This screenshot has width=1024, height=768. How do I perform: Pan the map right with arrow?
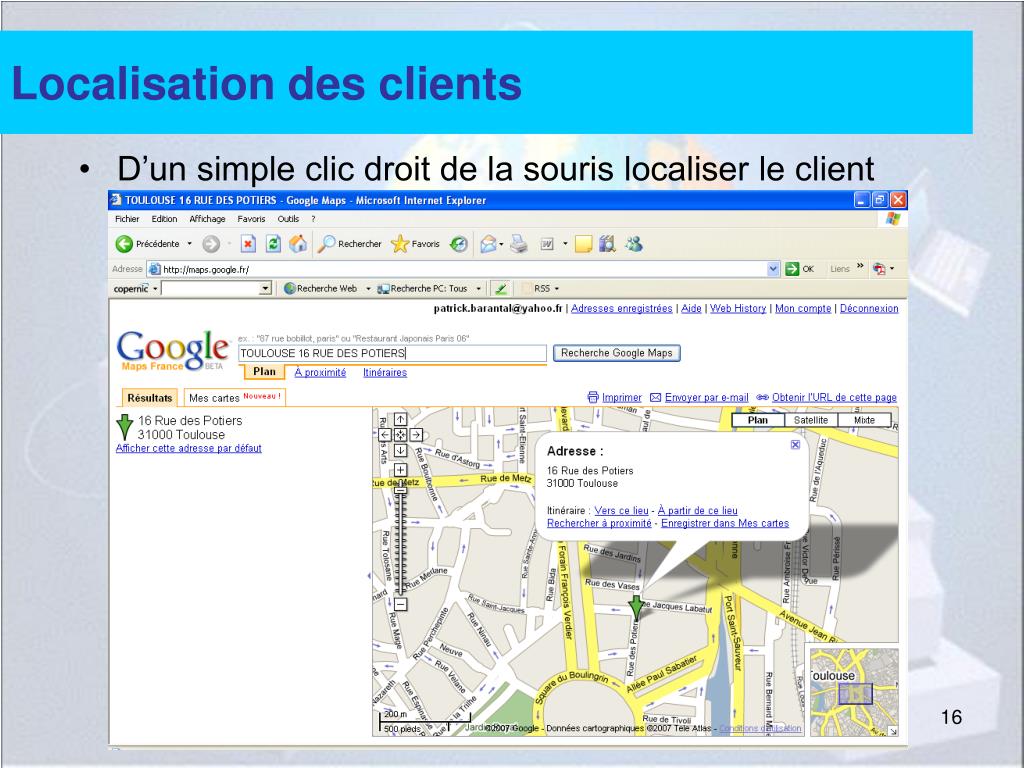pyautogui.click(x=416, y=435)
